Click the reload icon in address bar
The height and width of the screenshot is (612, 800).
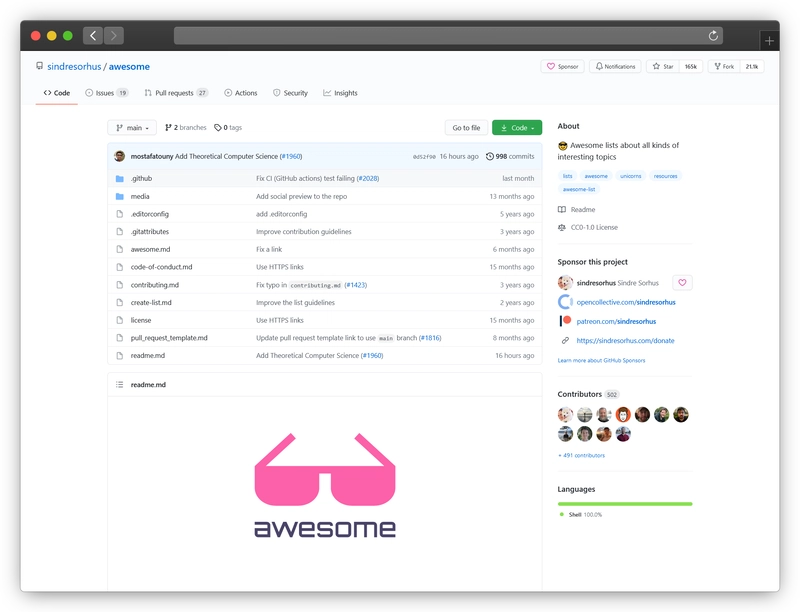click(713, 36)
